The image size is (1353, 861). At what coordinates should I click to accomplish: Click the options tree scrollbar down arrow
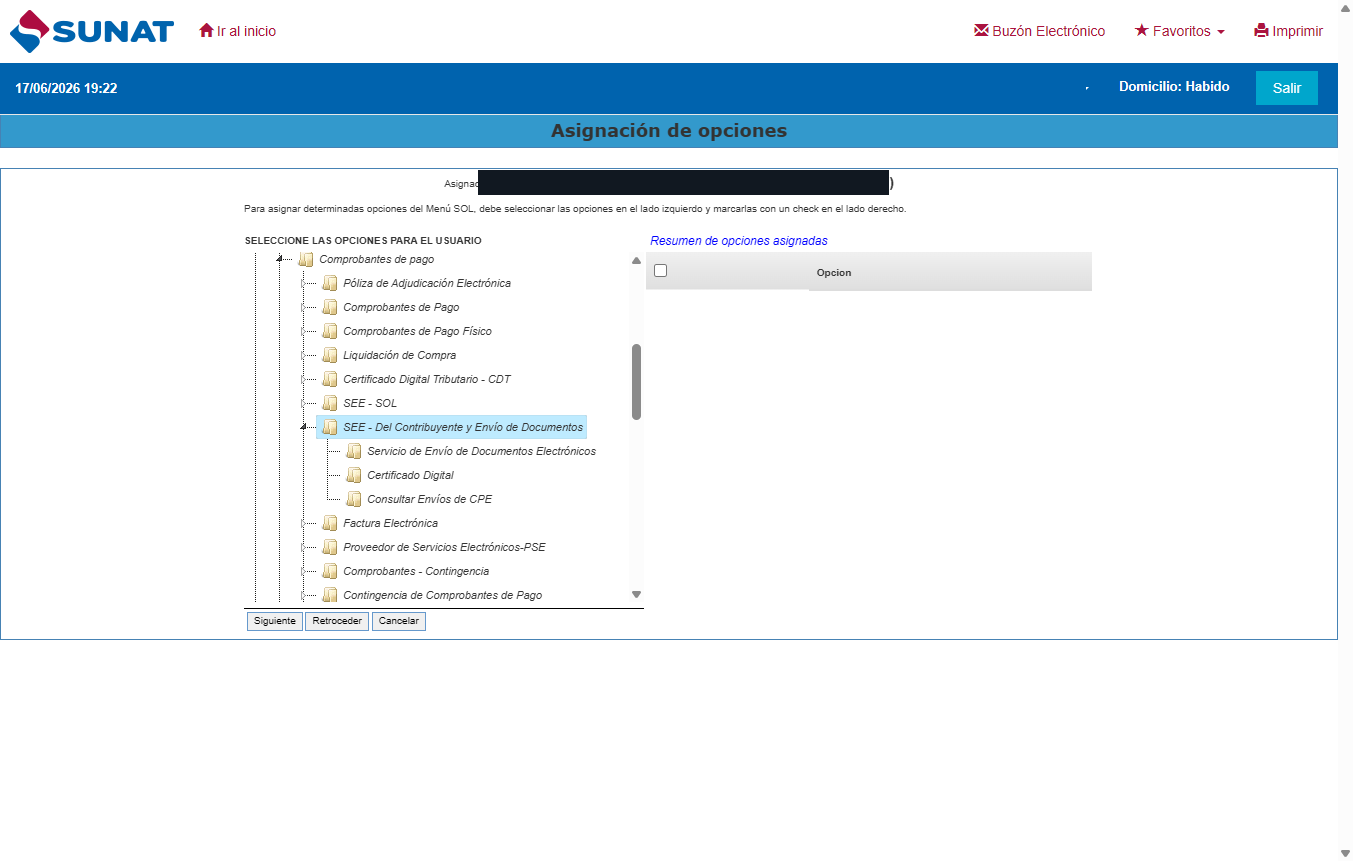pyautogui.click(x=636, y=595)
